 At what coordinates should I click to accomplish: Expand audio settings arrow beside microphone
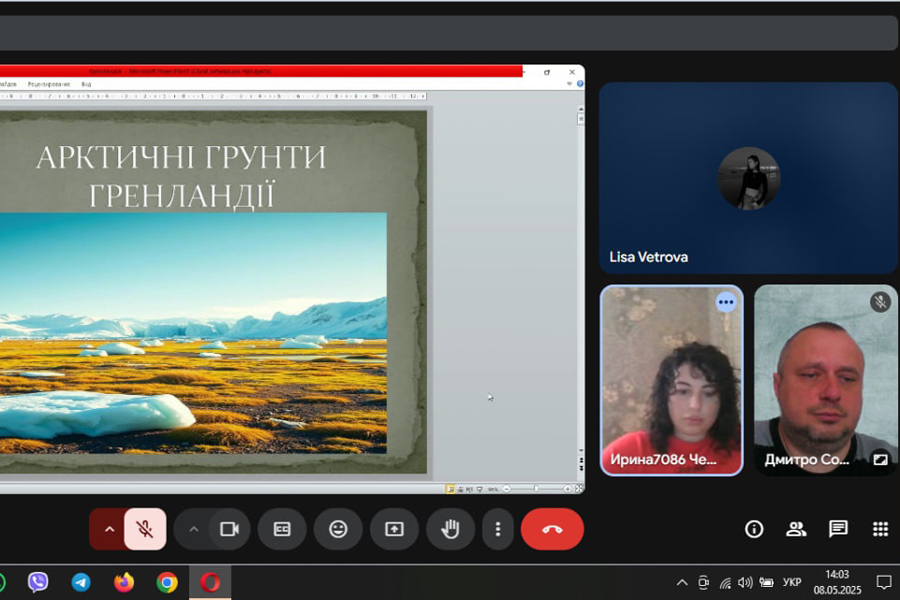click(108, 529)
